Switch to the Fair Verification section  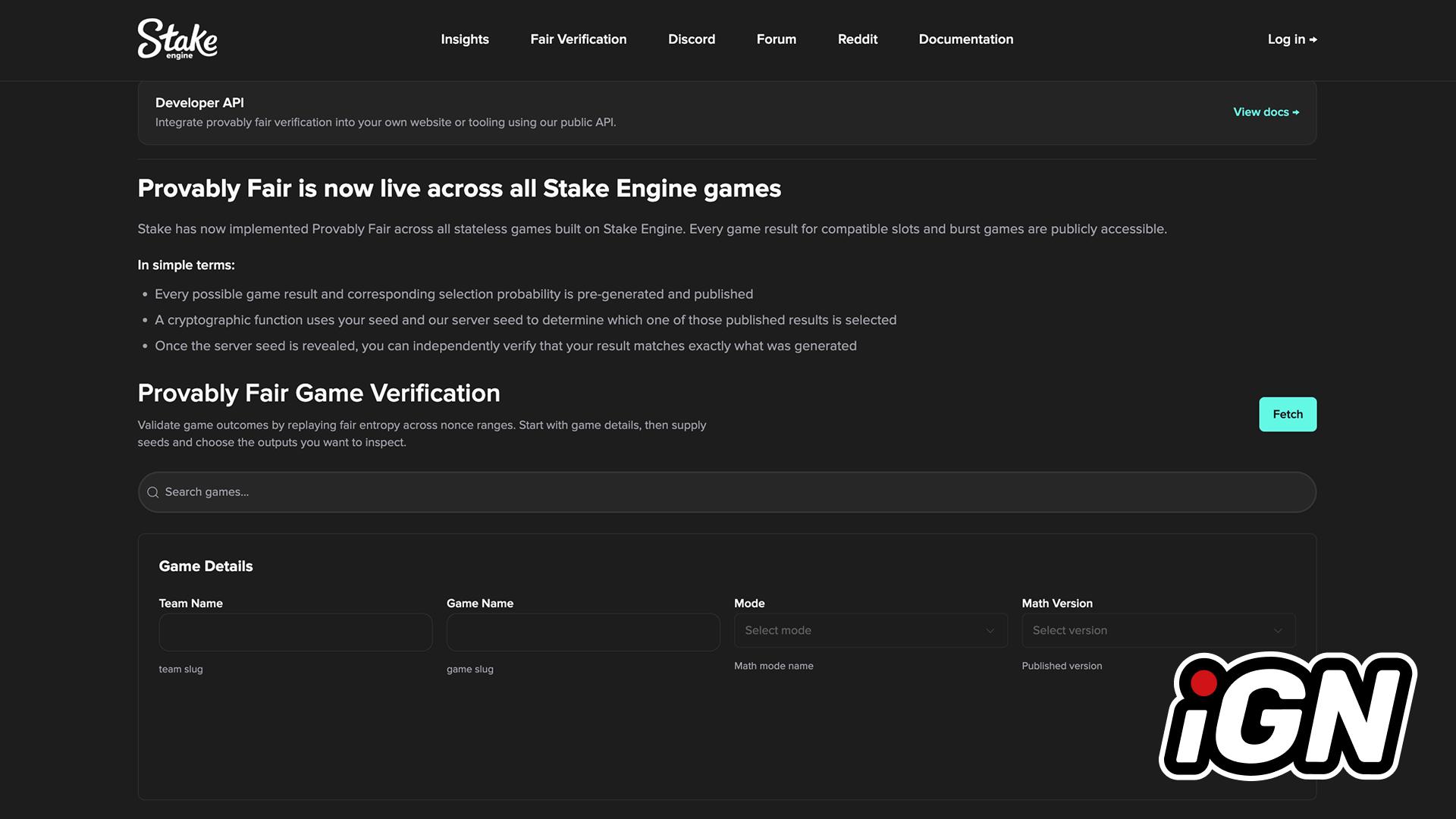pos(578,39)
